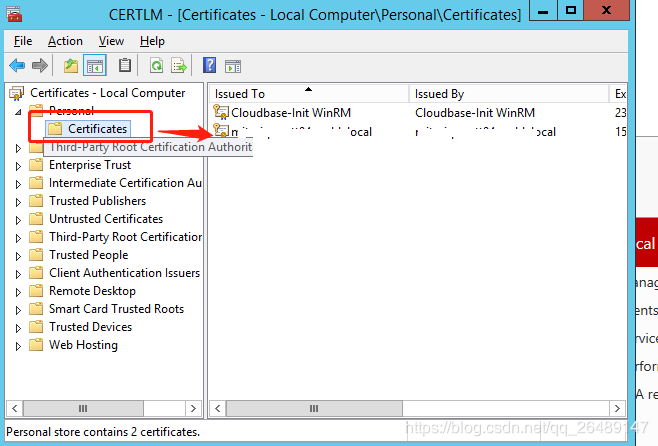Screen dimensions: 658x446
Task: Expand the Web Hosting node
Action: tap(18, 347)
